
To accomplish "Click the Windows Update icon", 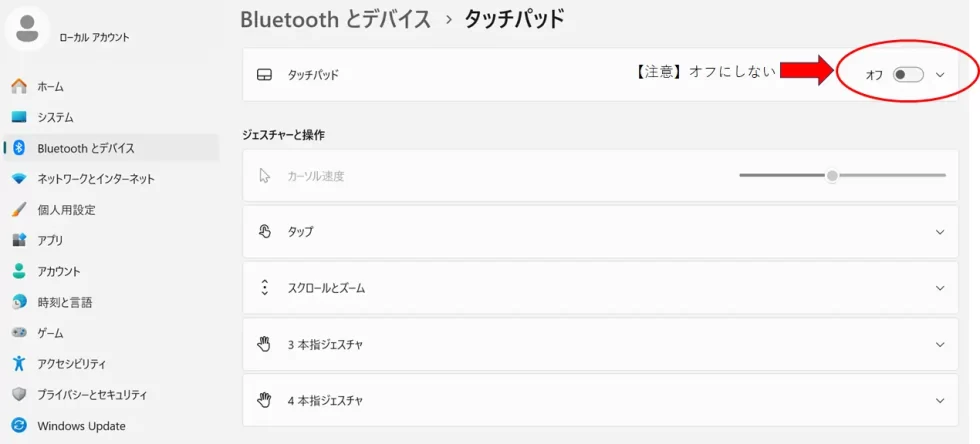I will (x=18, y=426).
